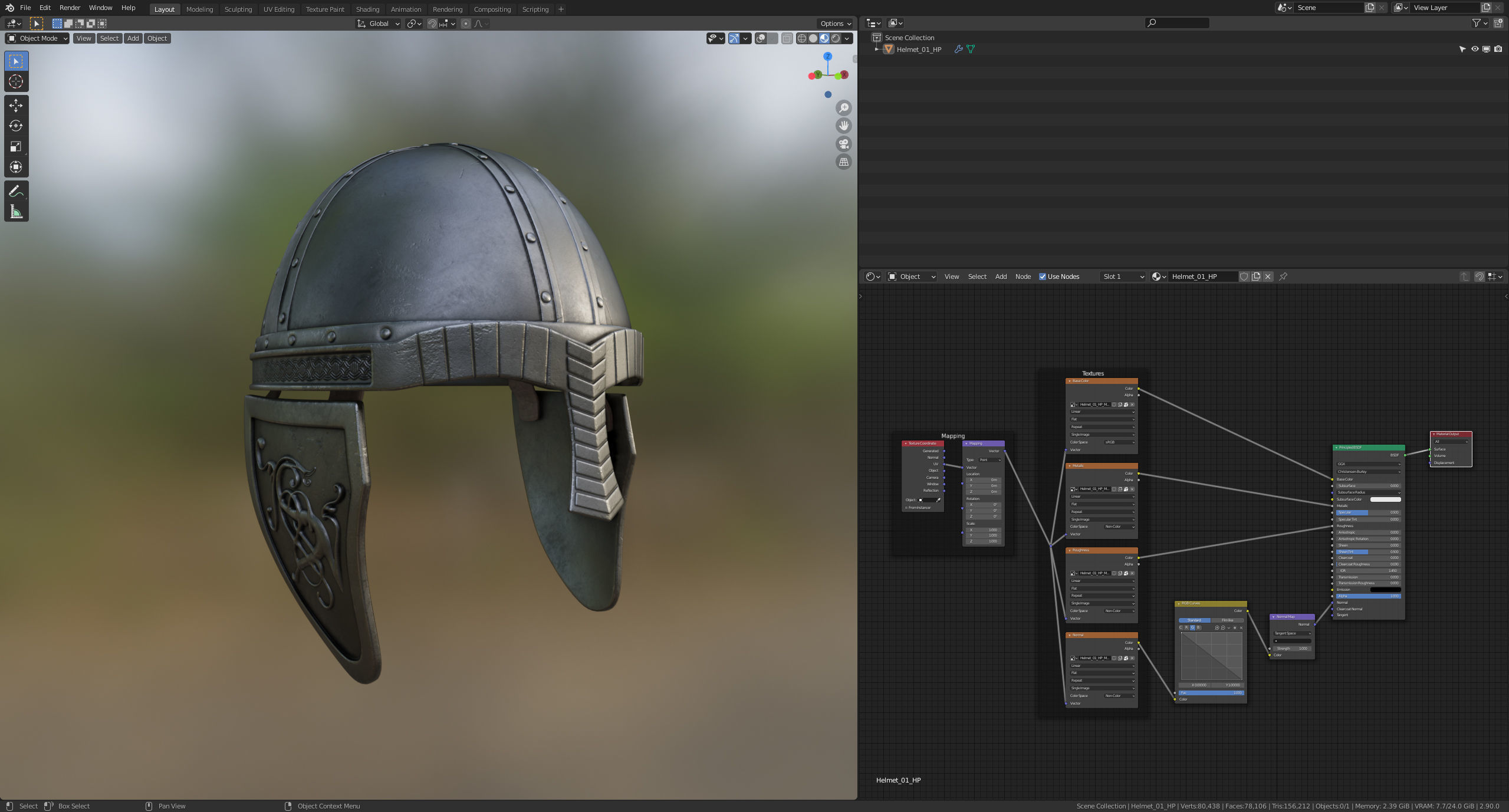Screen dimensions: 1509x812
Task: Click the viewport header Select button
Action: tap(109, 38)
